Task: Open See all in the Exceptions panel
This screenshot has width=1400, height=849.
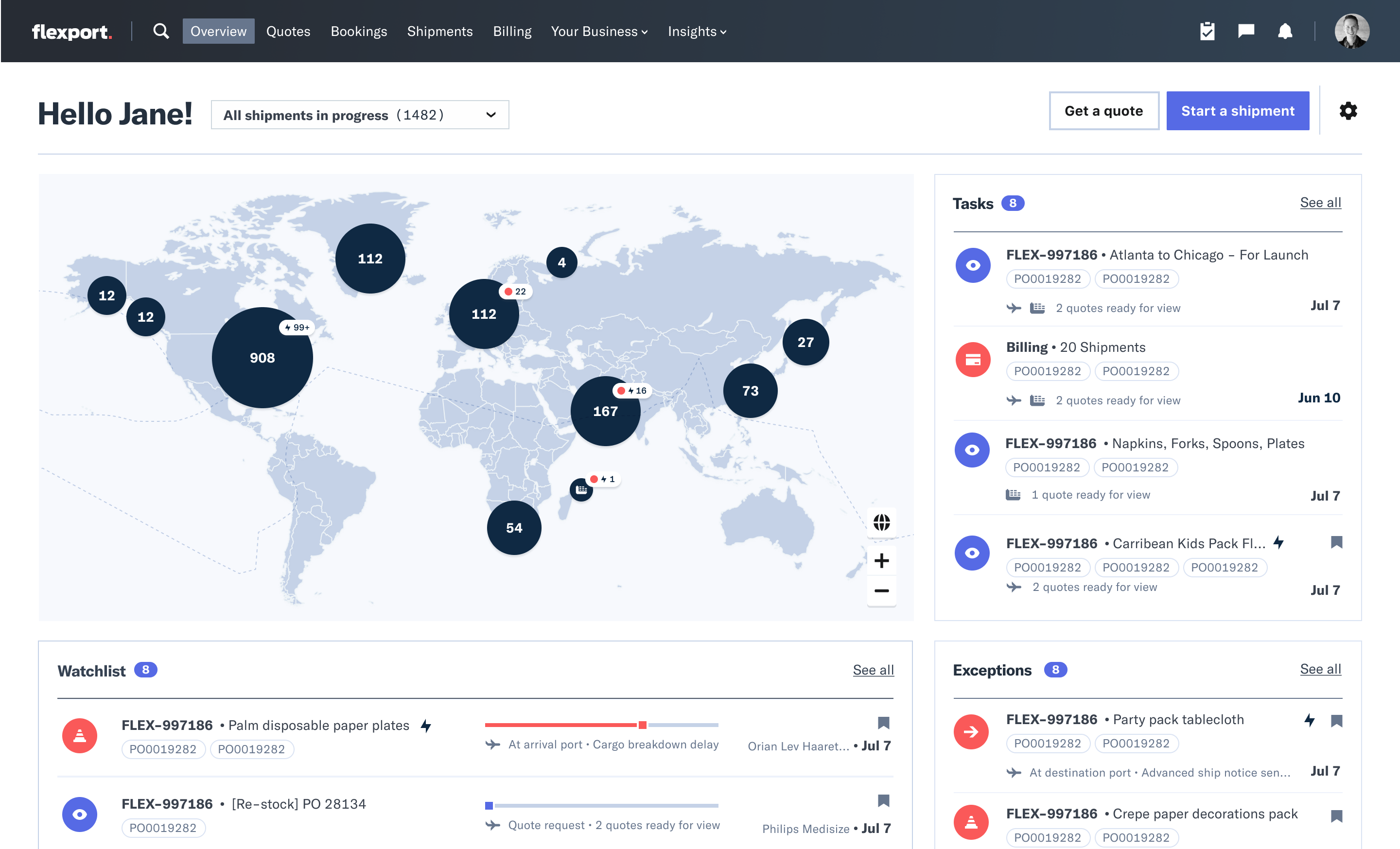Action: click(1320, 669)
